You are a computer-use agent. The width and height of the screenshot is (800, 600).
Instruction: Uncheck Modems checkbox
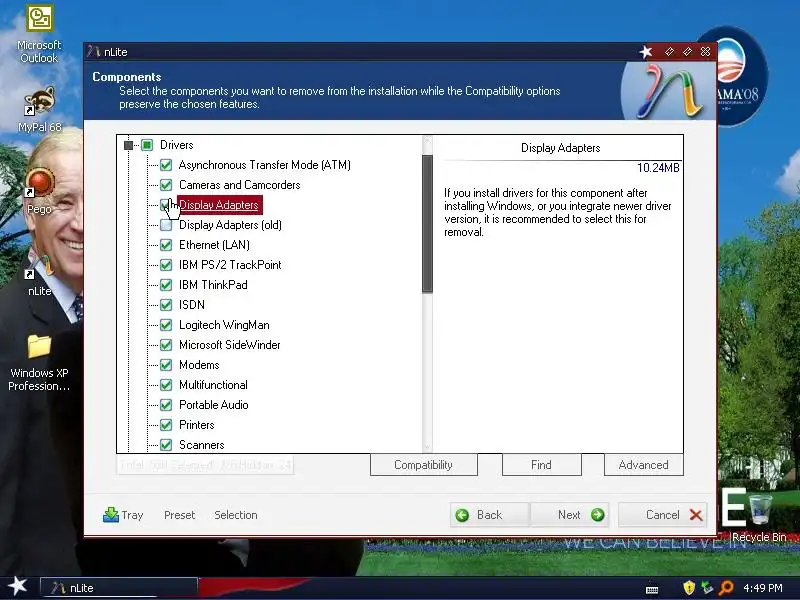pyautogui.click(x=166, y=365)
